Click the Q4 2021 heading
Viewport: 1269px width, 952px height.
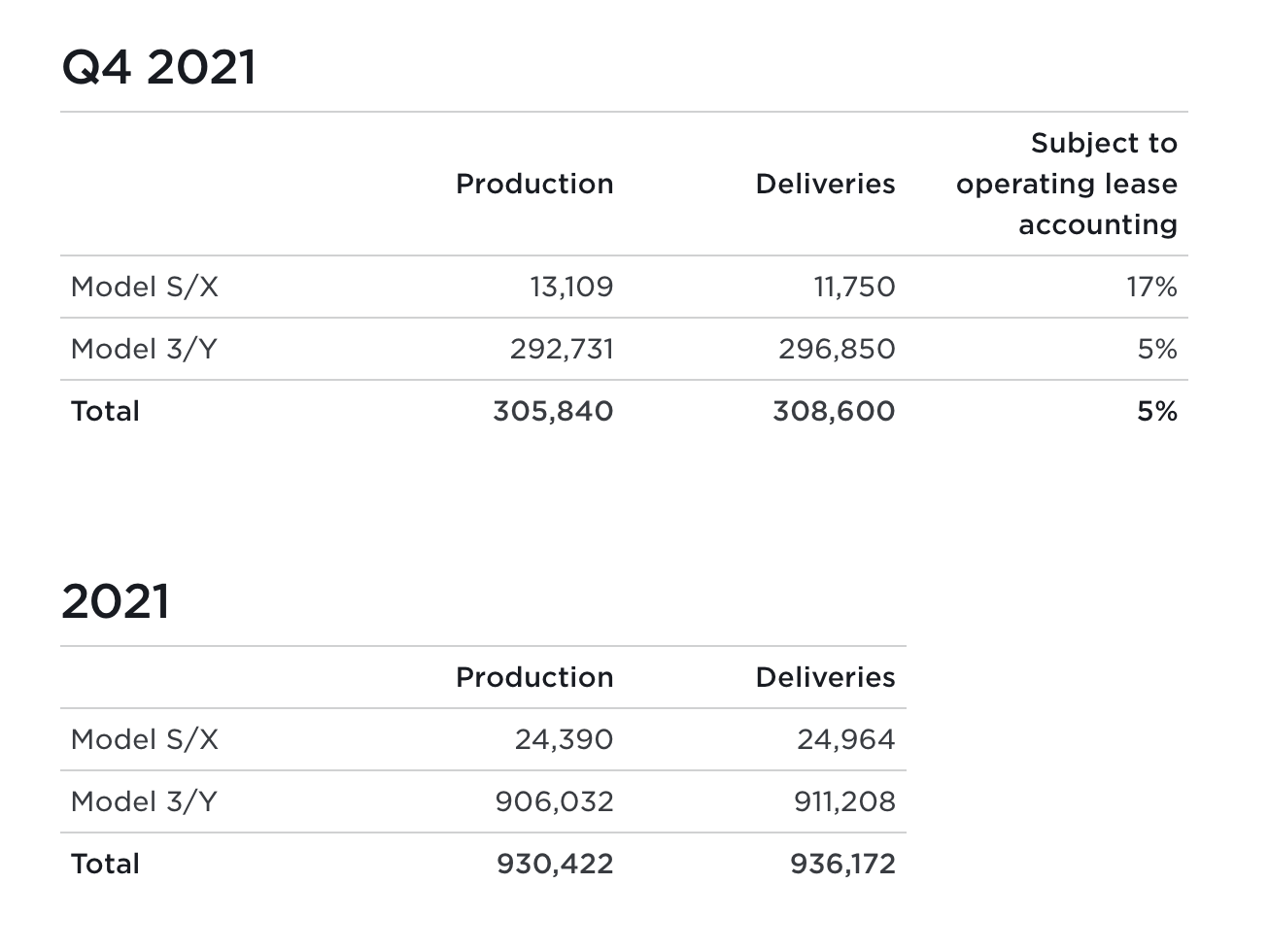159,68
